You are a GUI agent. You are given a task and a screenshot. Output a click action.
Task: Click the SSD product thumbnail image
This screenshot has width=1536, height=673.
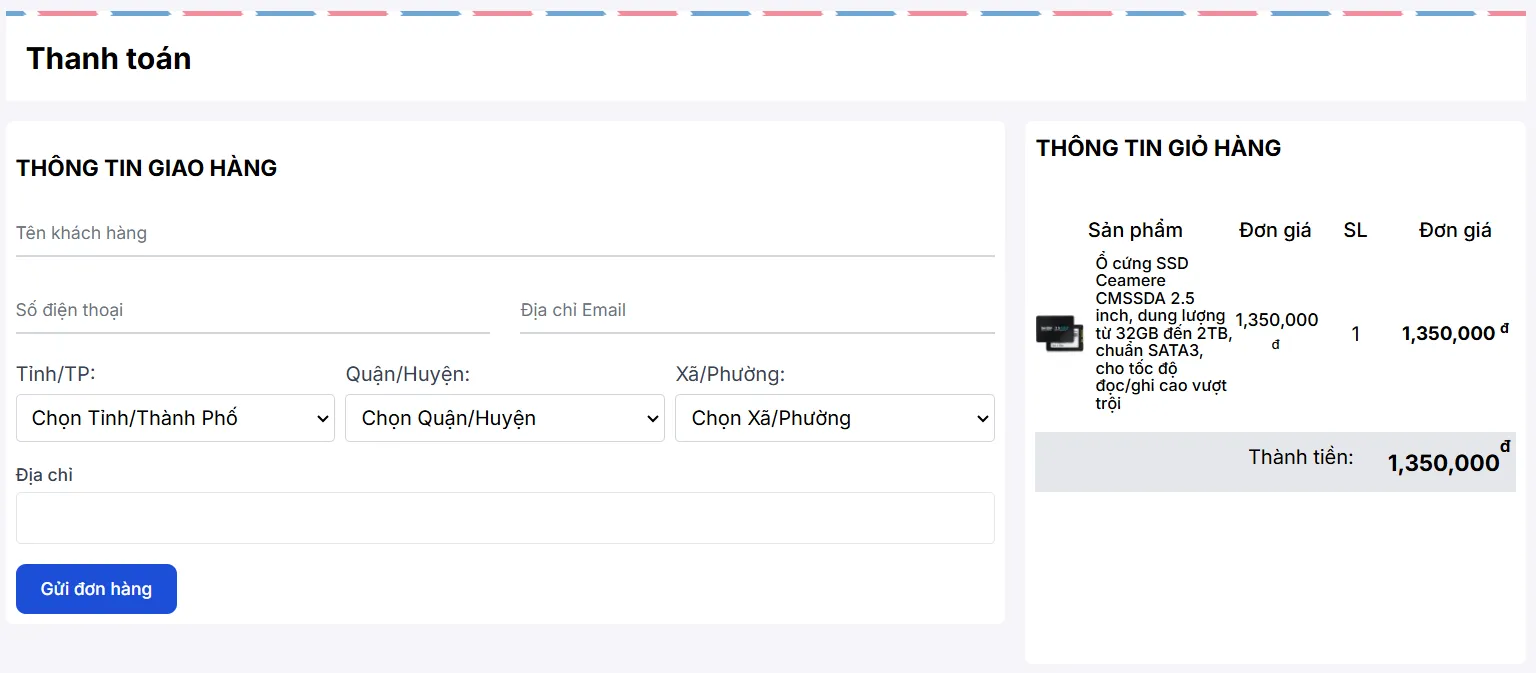pyautogui.click(x=1060, y=333)
